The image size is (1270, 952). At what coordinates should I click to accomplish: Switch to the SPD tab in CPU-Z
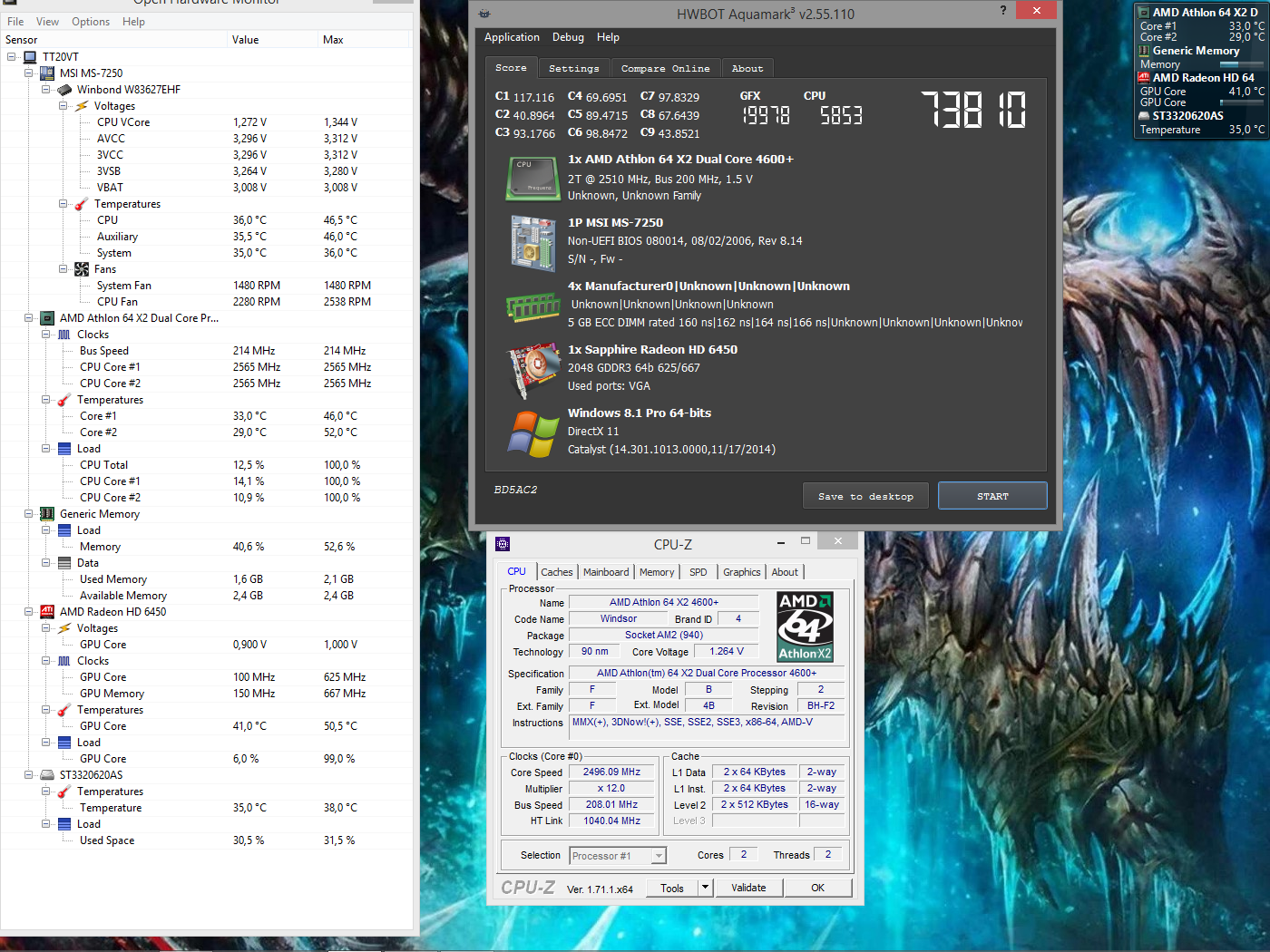698,572
